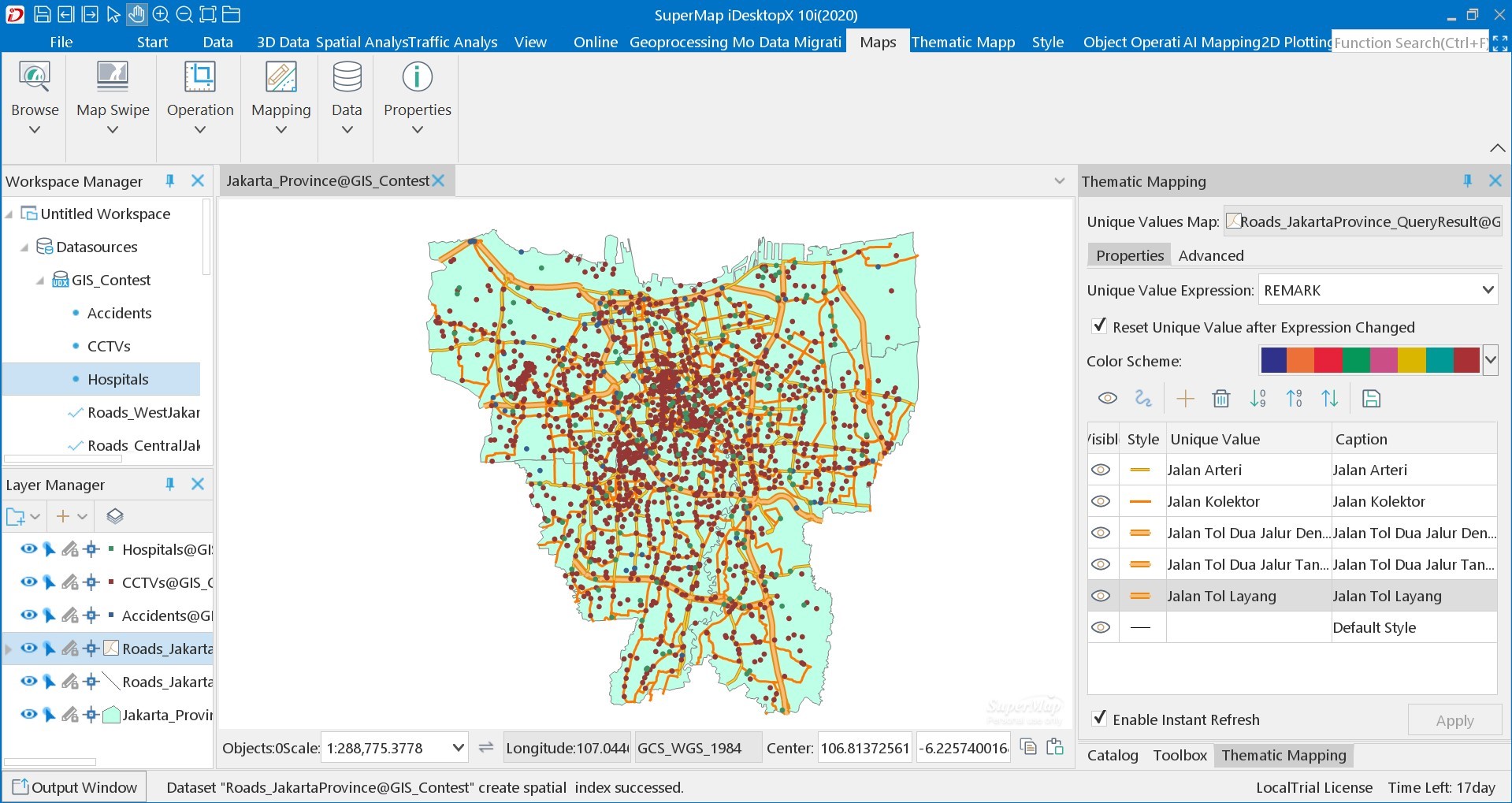This screenshot has width=1512, height=803.
Task: Open the Thematic Mapp ribbon tab
Action: (x=962, y=42)
